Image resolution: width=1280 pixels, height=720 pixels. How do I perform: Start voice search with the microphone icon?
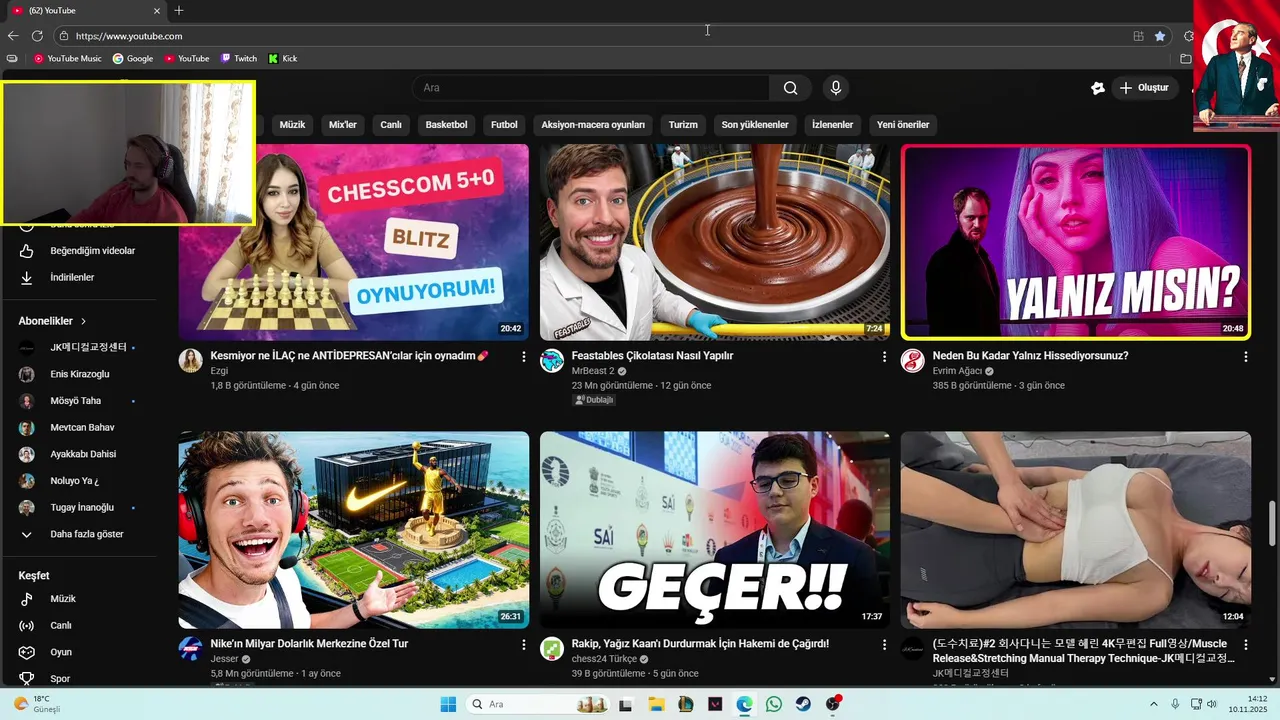click(x=836, y=88)
